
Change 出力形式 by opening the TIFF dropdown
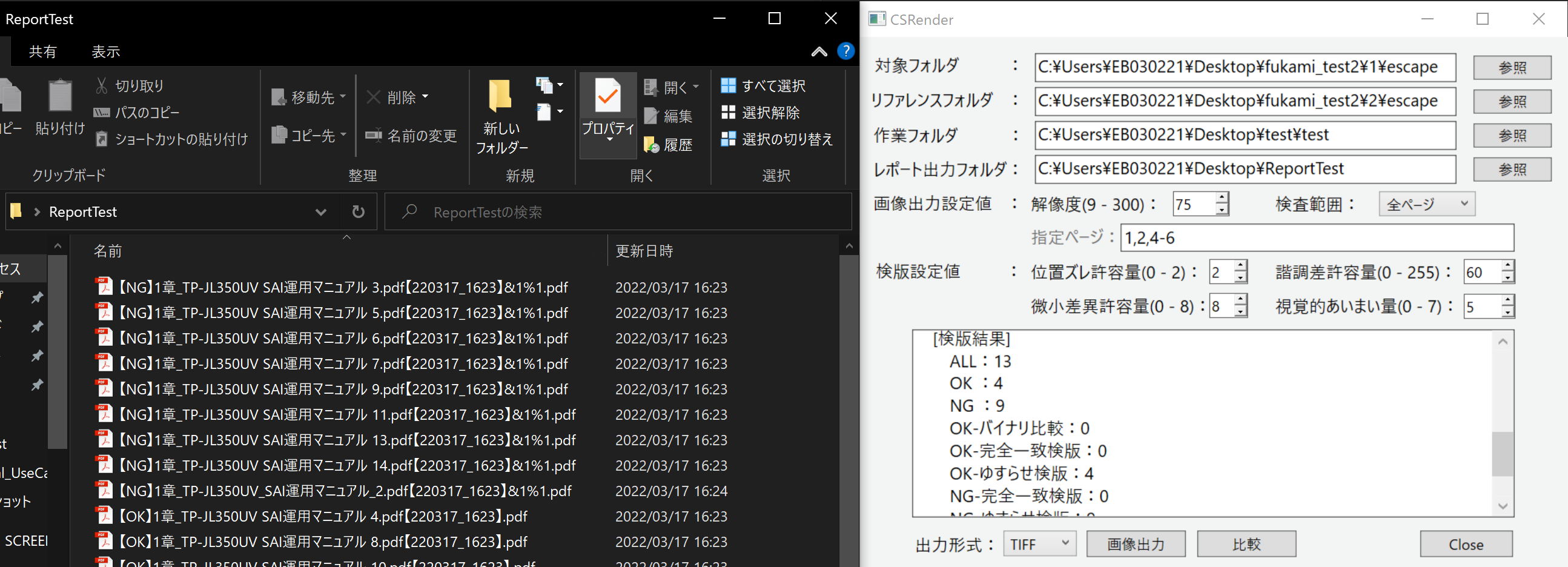click(1039, 544)
